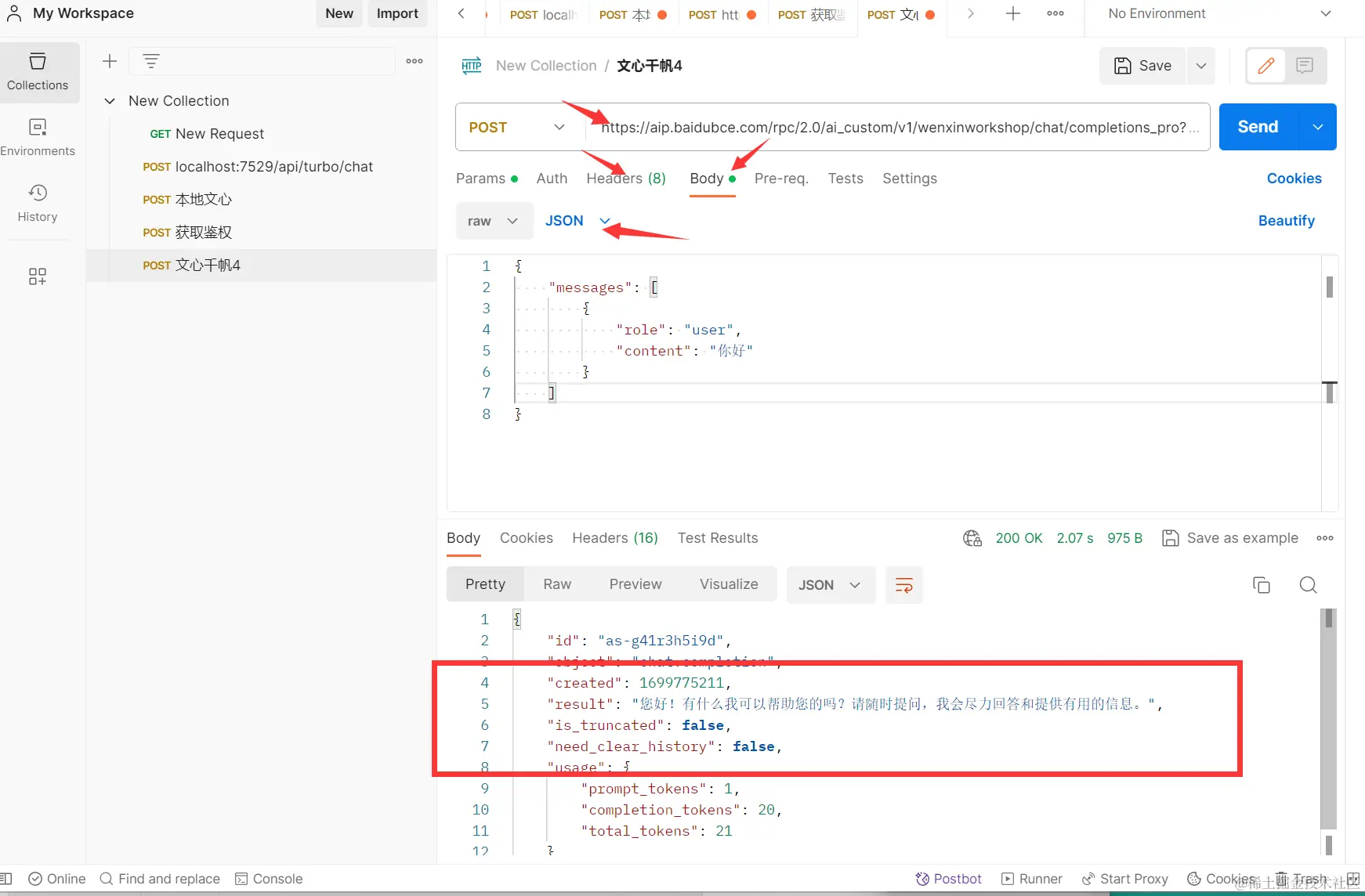Screen dimensions: 1365x896
Task: Click the user avatar icon next to My Workspace
Action: [14, 13]
